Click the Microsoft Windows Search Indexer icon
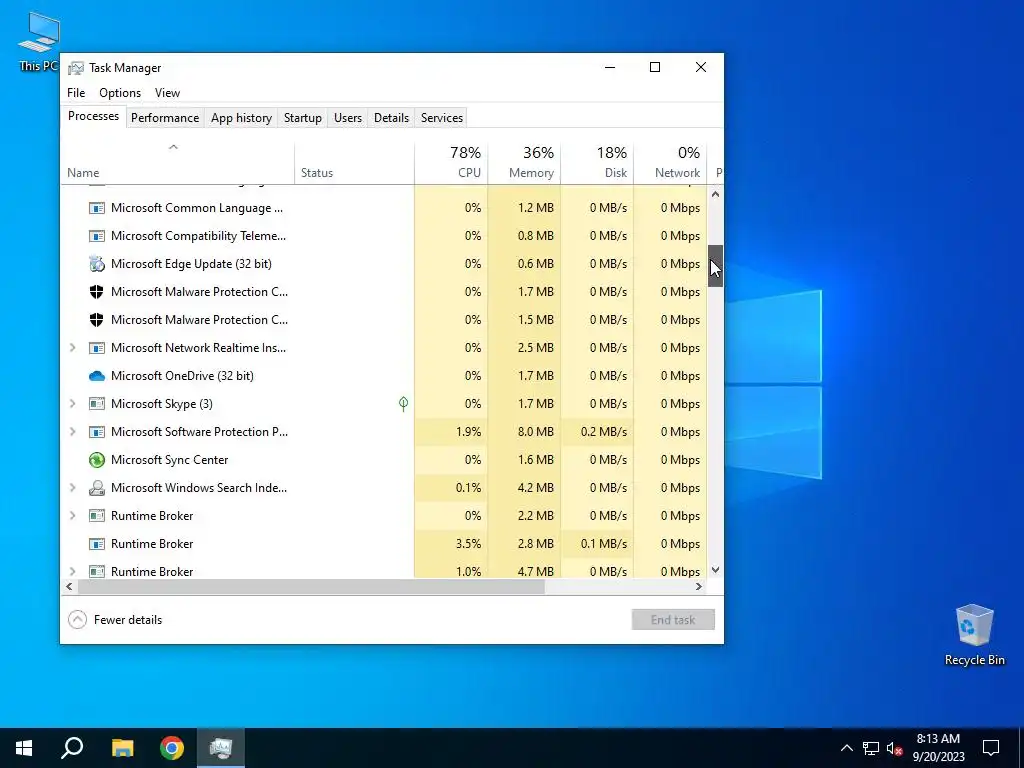The height and width of the screenshot is (768, 1024). tap(97, 488)
